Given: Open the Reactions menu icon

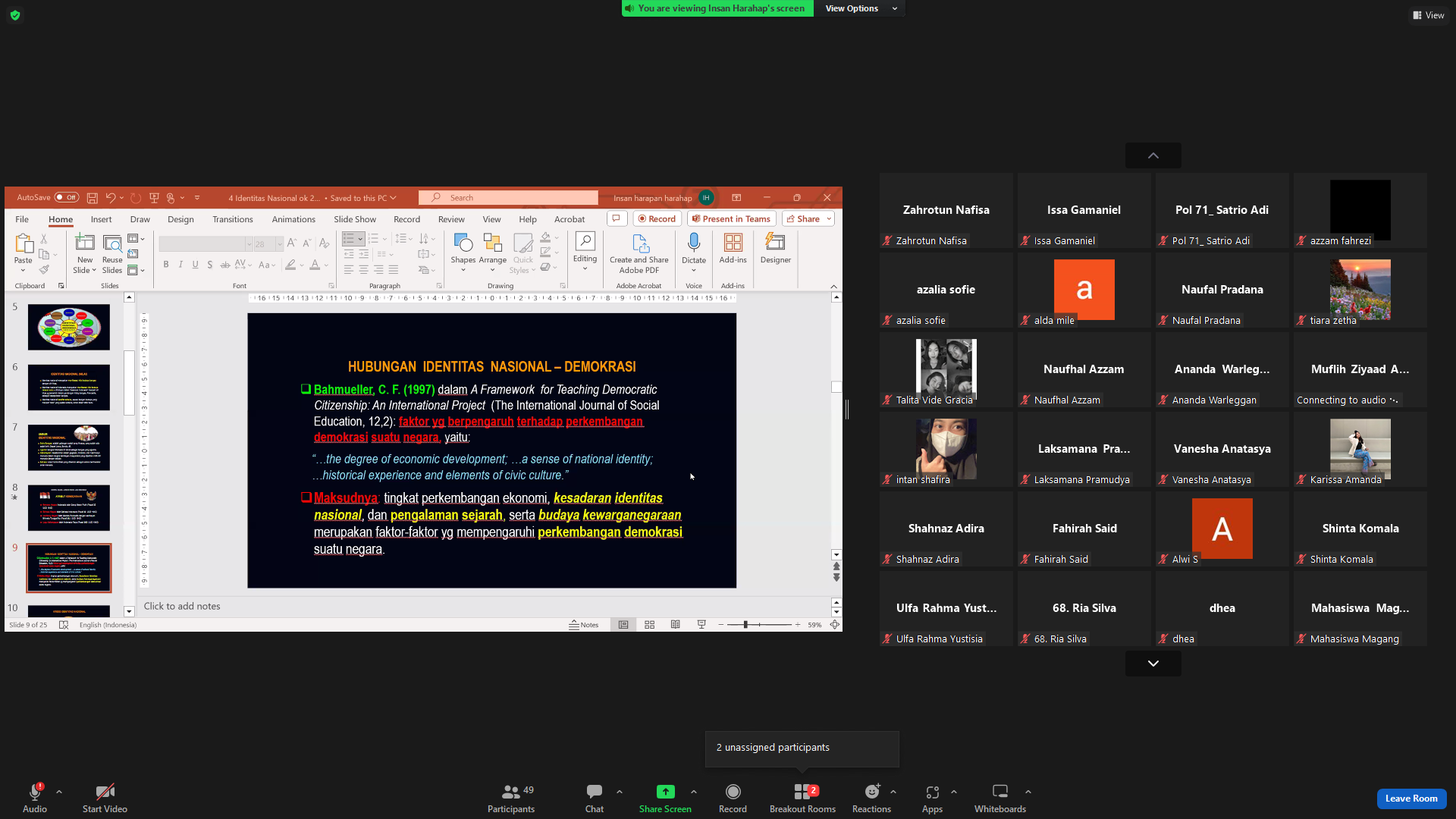Looking at the screenshot, I should pos(872,792).
